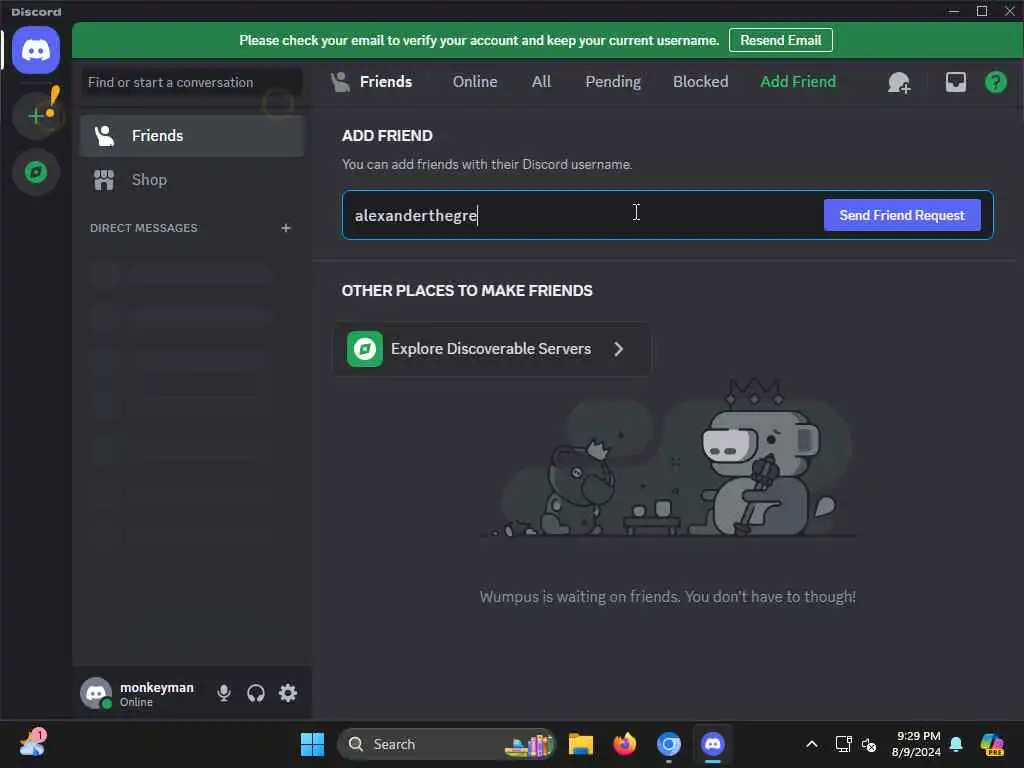Open New Group DM icon
Viewport: 1024px width, 768px height.
point(899,82)
